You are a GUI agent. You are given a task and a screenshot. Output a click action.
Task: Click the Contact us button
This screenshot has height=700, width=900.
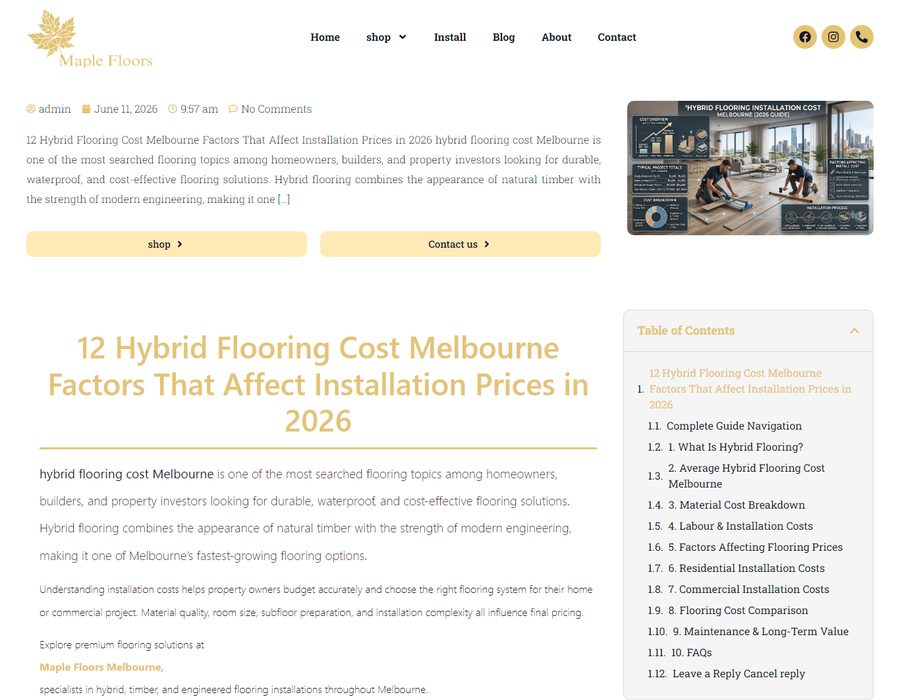pyautogui.click(x=460, y=244)
